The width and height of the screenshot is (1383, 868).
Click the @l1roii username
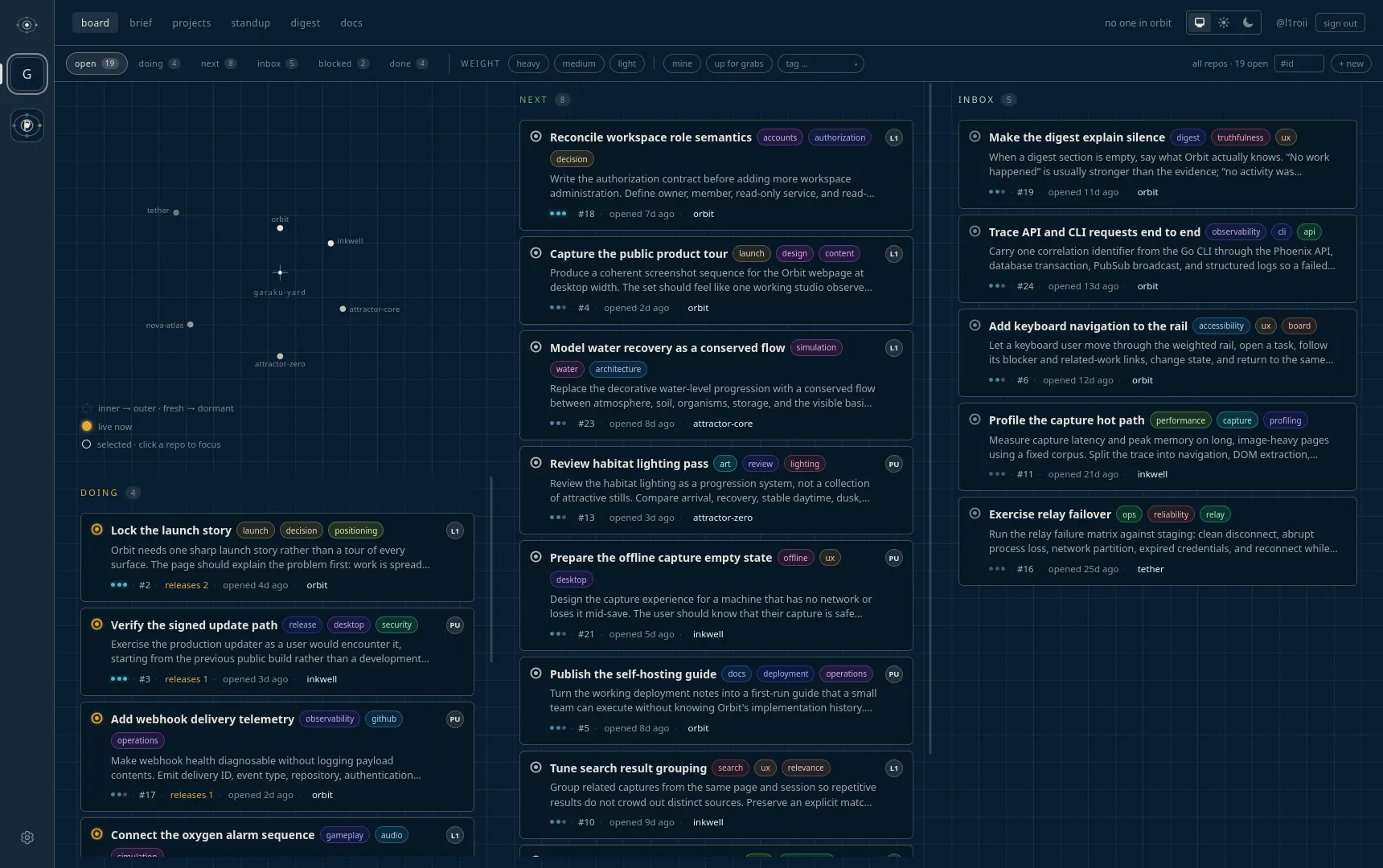(x=1291, y=23)
